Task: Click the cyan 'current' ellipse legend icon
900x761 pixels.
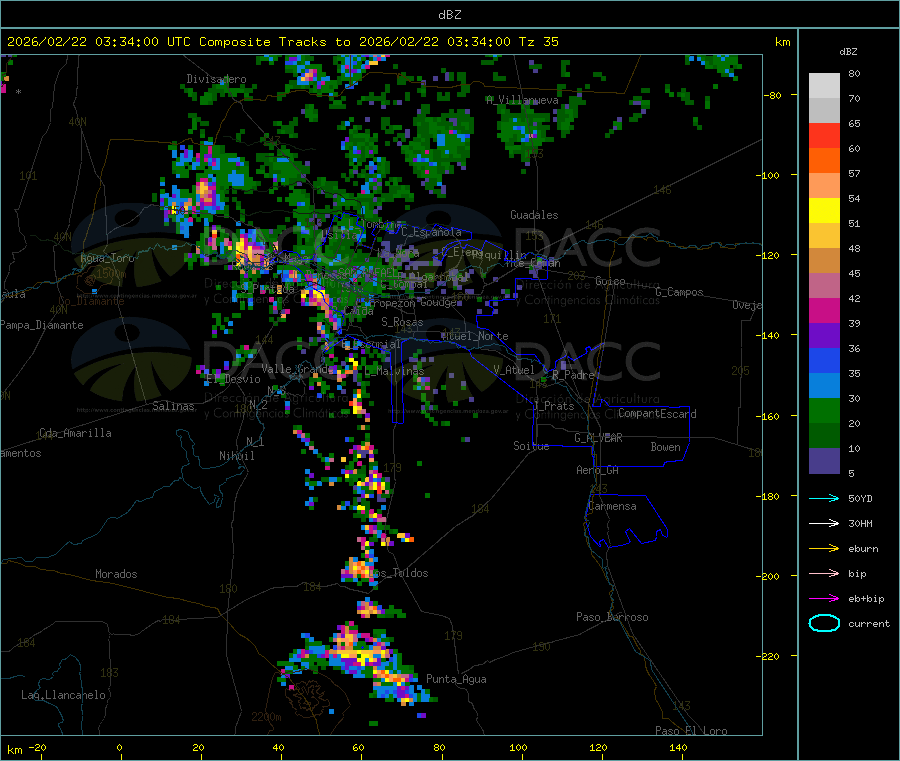Action: click(x=824, y=623)
